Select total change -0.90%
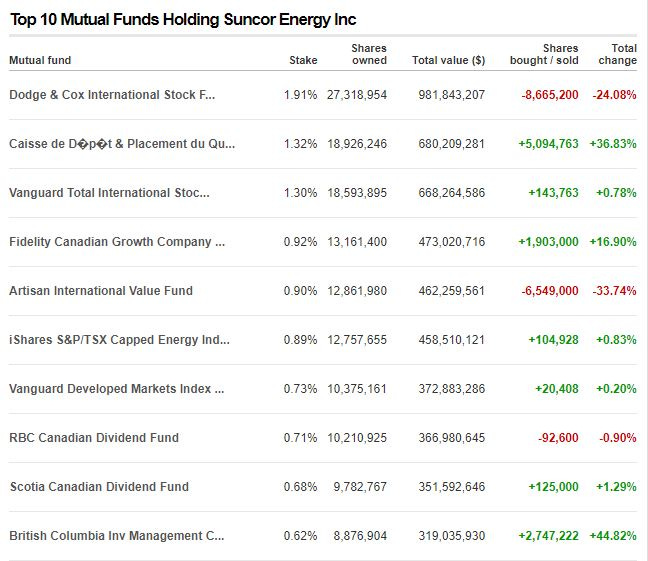The height and width of the screenshot is (561, 648). [x=618, y=438]
